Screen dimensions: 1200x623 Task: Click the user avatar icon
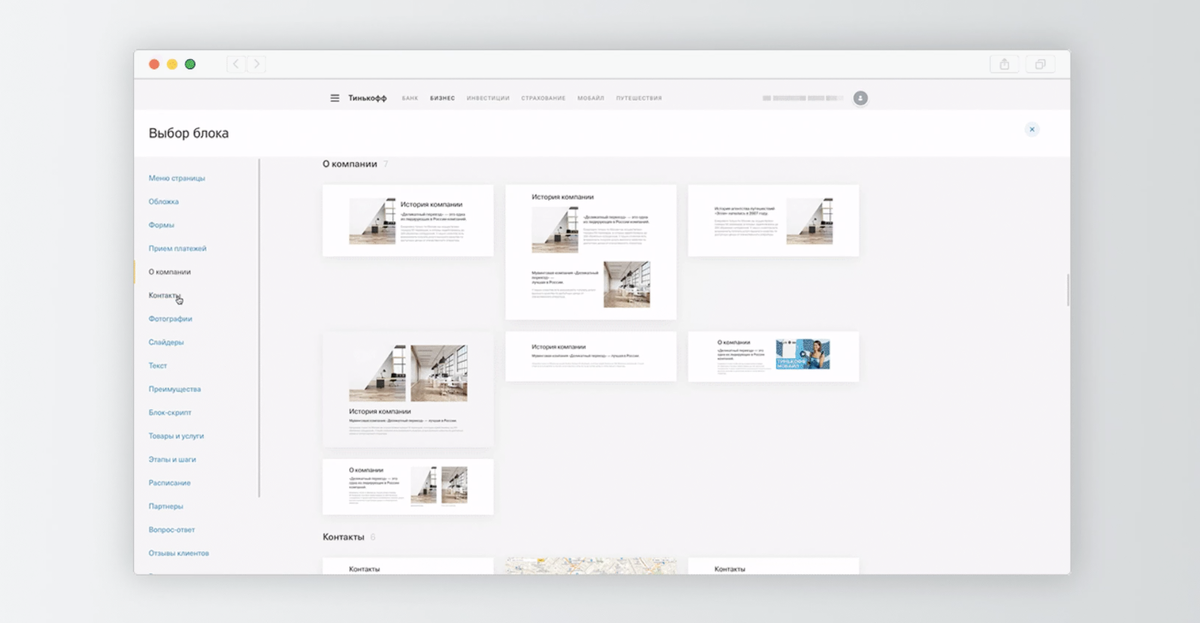861,98
